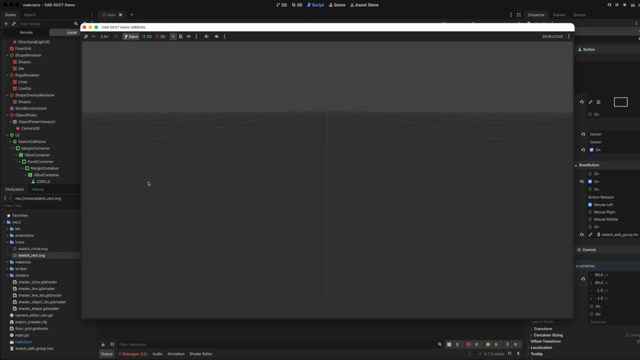Collapse the SketchEditPanel node
The image size is (640, 360).
pos(10,142)
